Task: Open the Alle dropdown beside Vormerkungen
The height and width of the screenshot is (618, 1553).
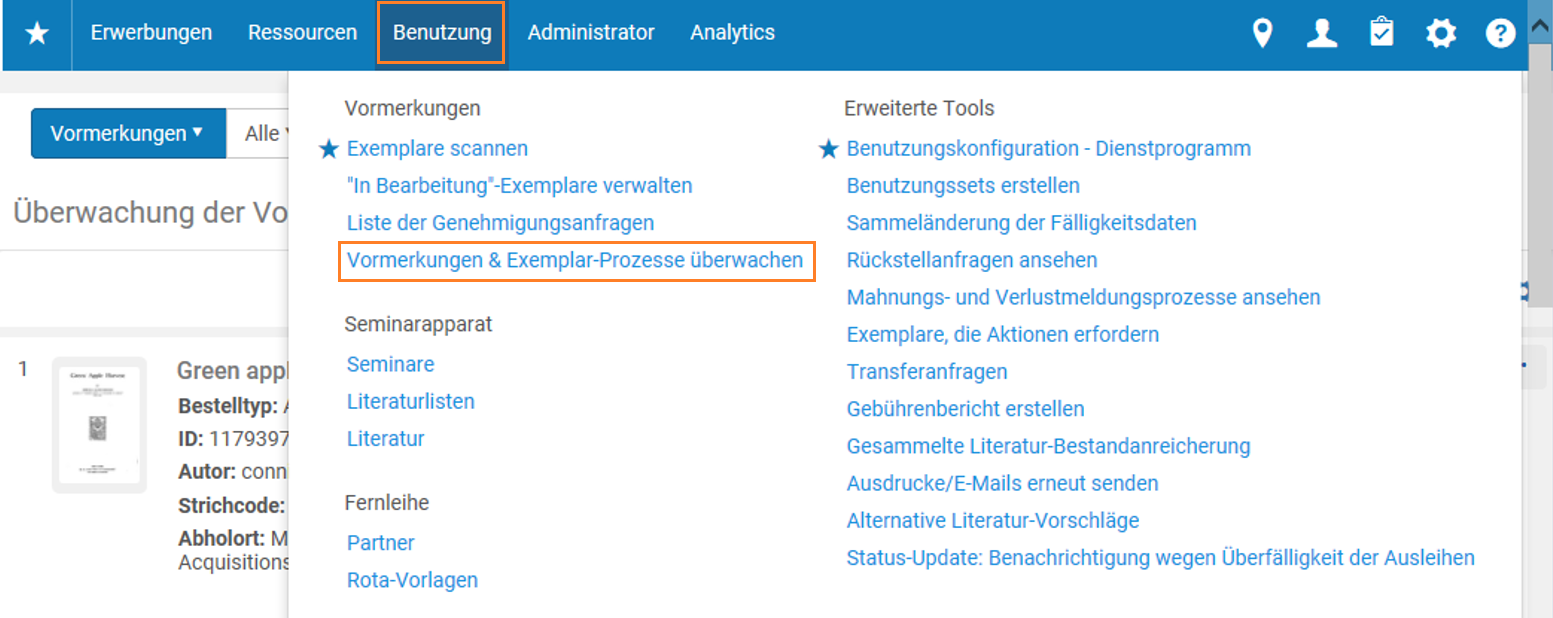Action: click(259, 133)
